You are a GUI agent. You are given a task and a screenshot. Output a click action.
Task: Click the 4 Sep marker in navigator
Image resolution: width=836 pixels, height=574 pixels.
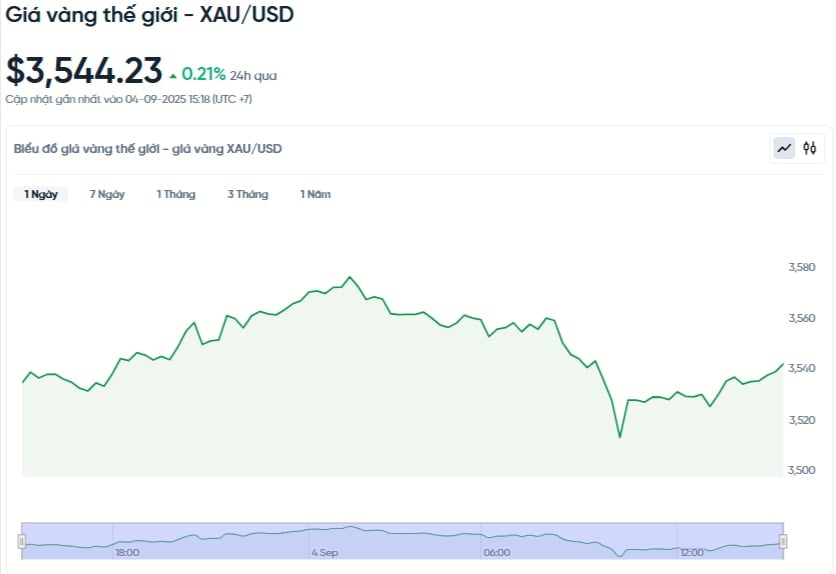coord(325,553)
